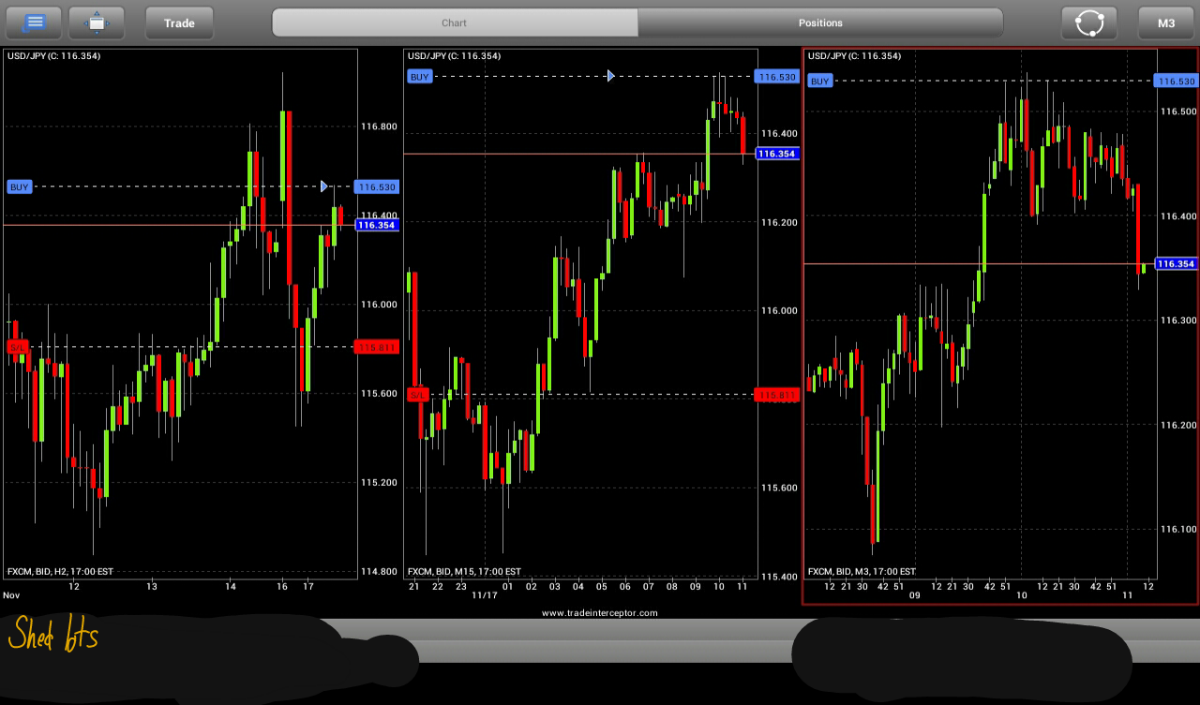1200x705 pixels.
Task: Click the USD/JPY title of the M15 chart
Action: 454,56
